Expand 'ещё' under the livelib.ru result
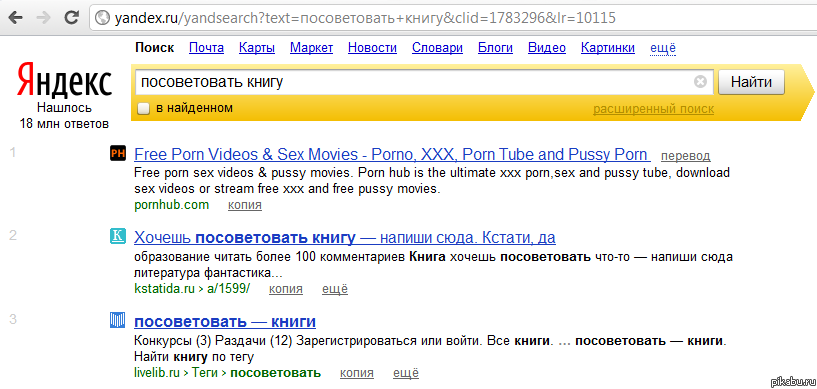 405,373
